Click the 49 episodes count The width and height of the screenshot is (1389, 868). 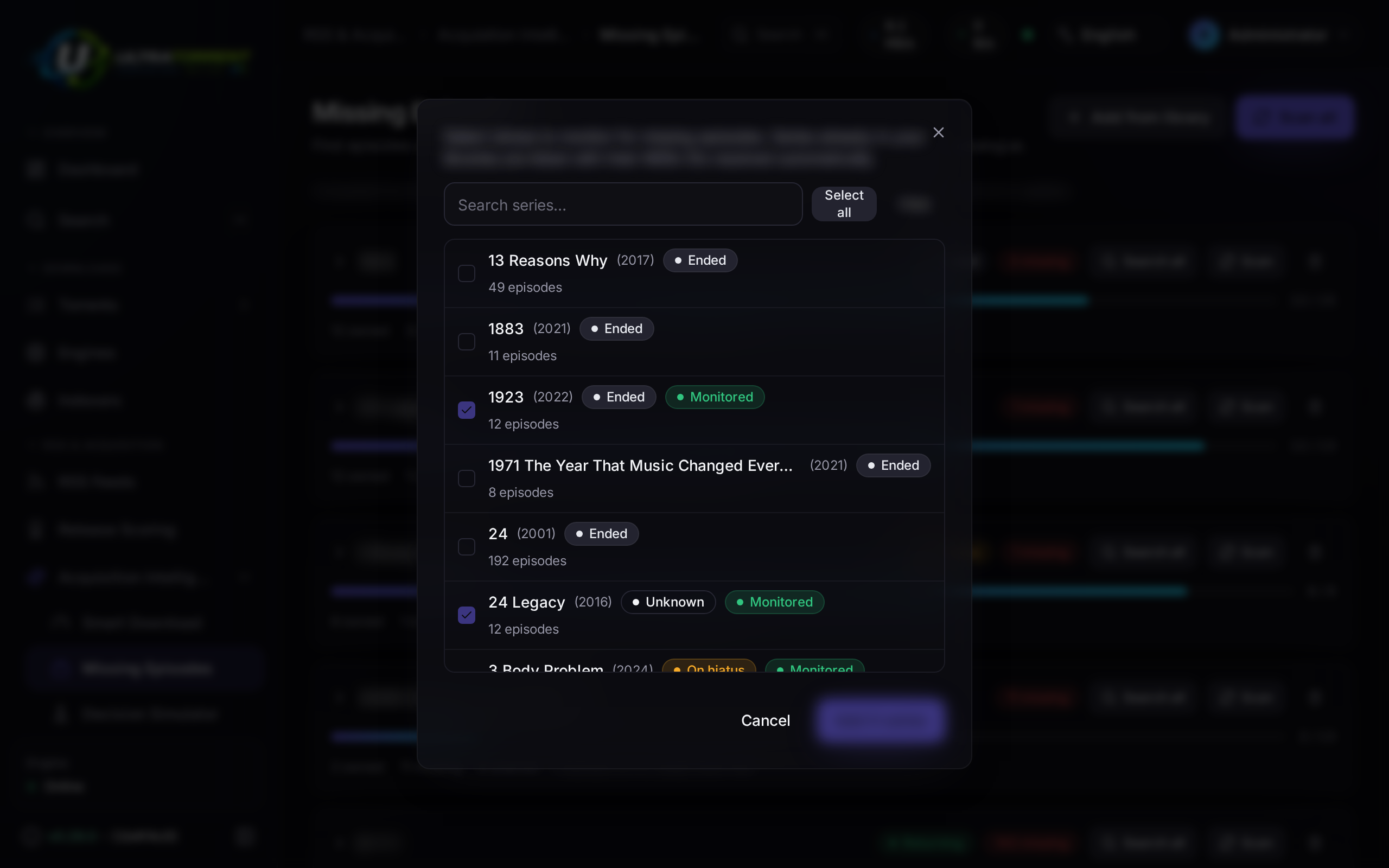[525, 288]
